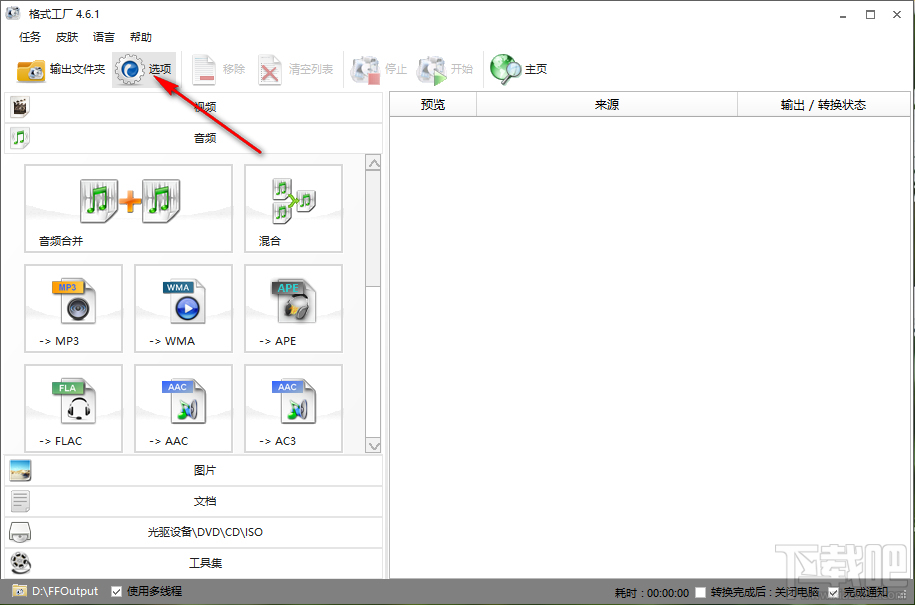Viewport: 915px width, 605px height.
Task: Open the Homepage (主页) globe icon
Action: (x=505, y=69)
